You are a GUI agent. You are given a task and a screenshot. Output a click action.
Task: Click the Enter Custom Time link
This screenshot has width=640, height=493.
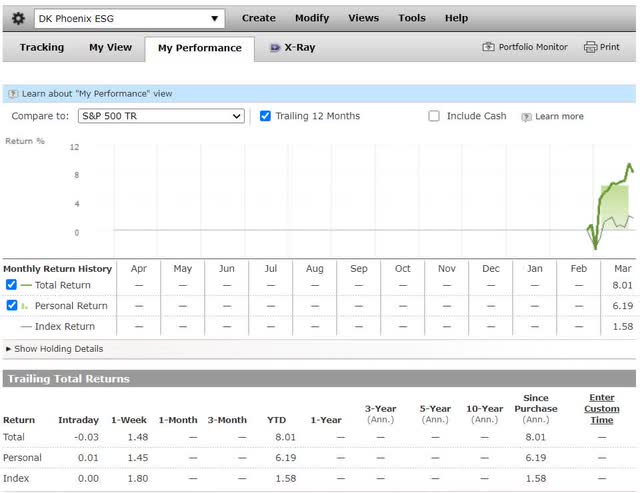(602, 409)
